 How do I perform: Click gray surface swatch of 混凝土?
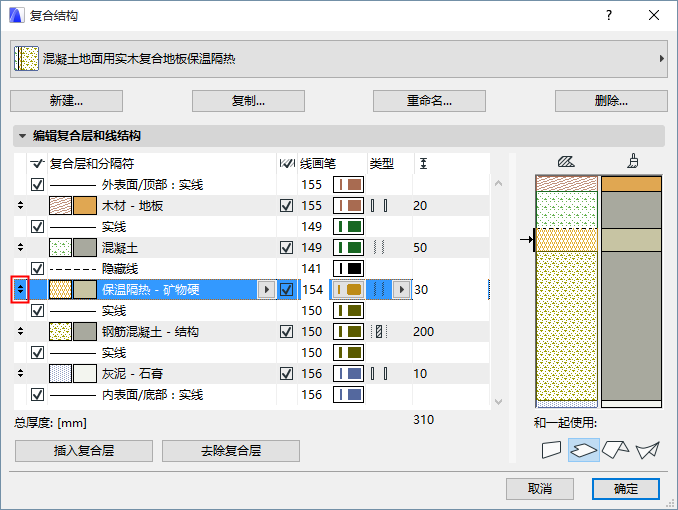click(x=85, y=247)
